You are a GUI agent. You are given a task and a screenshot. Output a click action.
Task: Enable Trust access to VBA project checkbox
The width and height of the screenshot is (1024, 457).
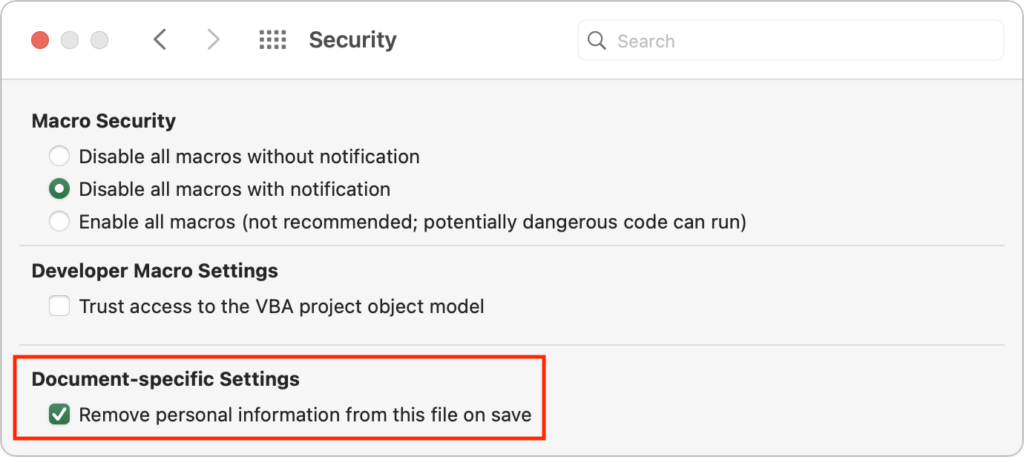pos(60,306)
